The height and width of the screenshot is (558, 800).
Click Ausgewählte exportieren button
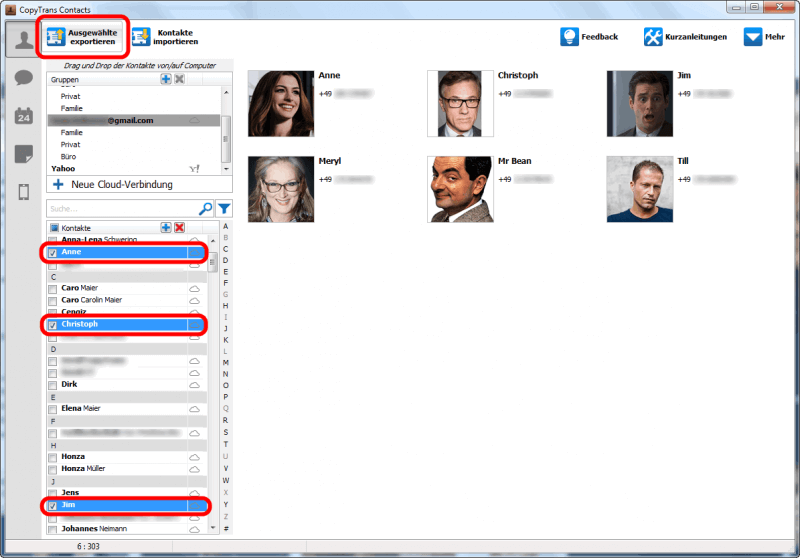point(83,37)
